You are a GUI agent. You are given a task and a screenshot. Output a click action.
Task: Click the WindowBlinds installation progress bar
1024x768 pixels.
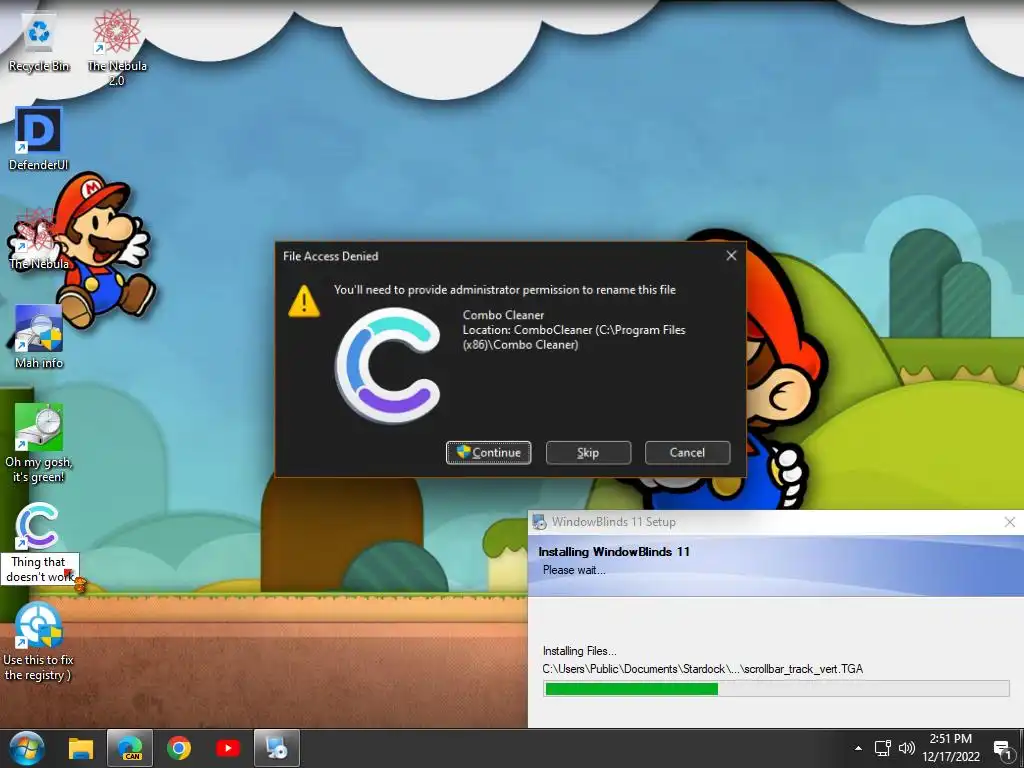(776, 688)
